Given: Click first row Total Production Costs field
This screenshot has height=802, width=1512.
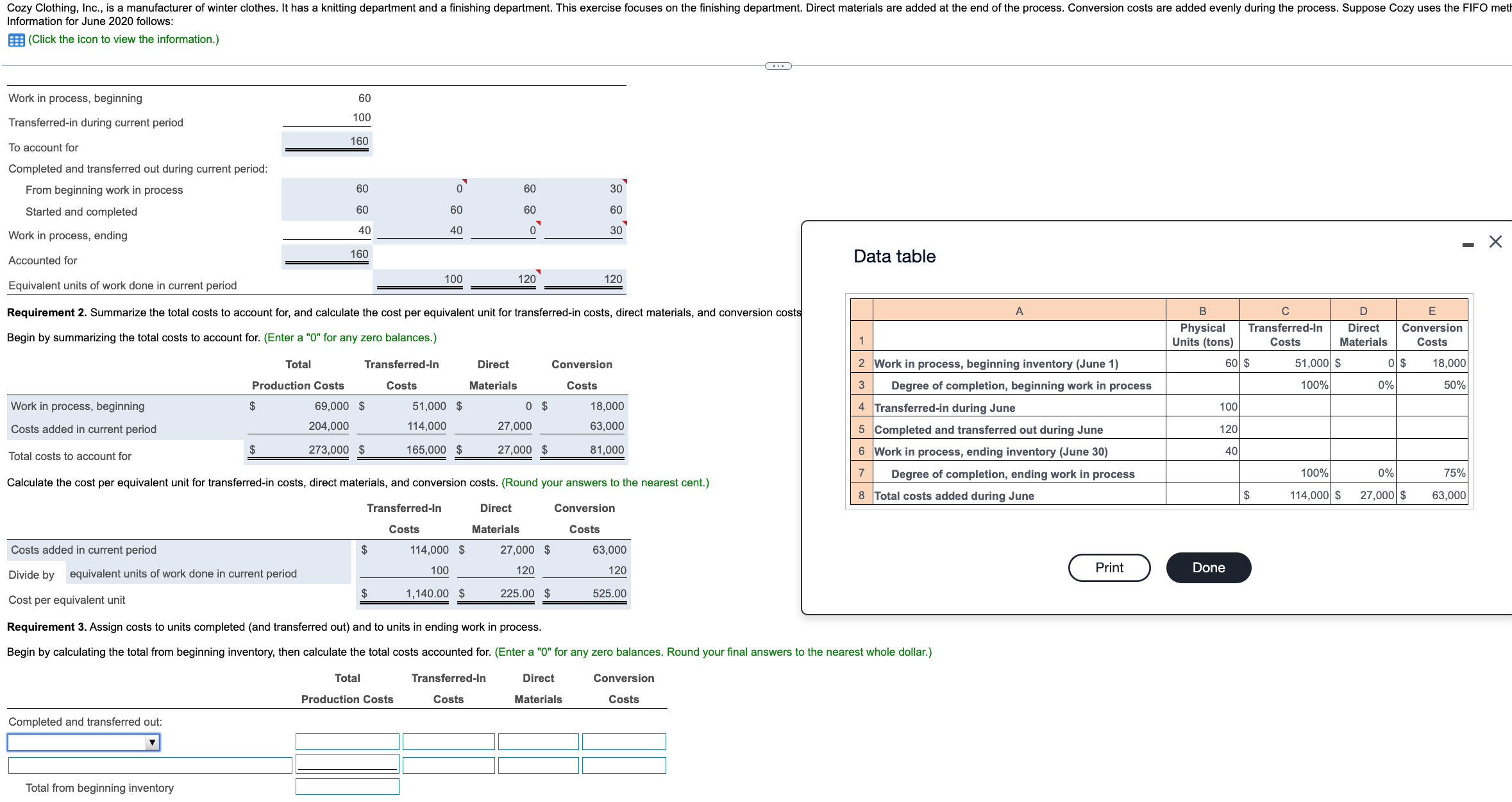Looking at the screenshot, I should [x=347, y=742].
